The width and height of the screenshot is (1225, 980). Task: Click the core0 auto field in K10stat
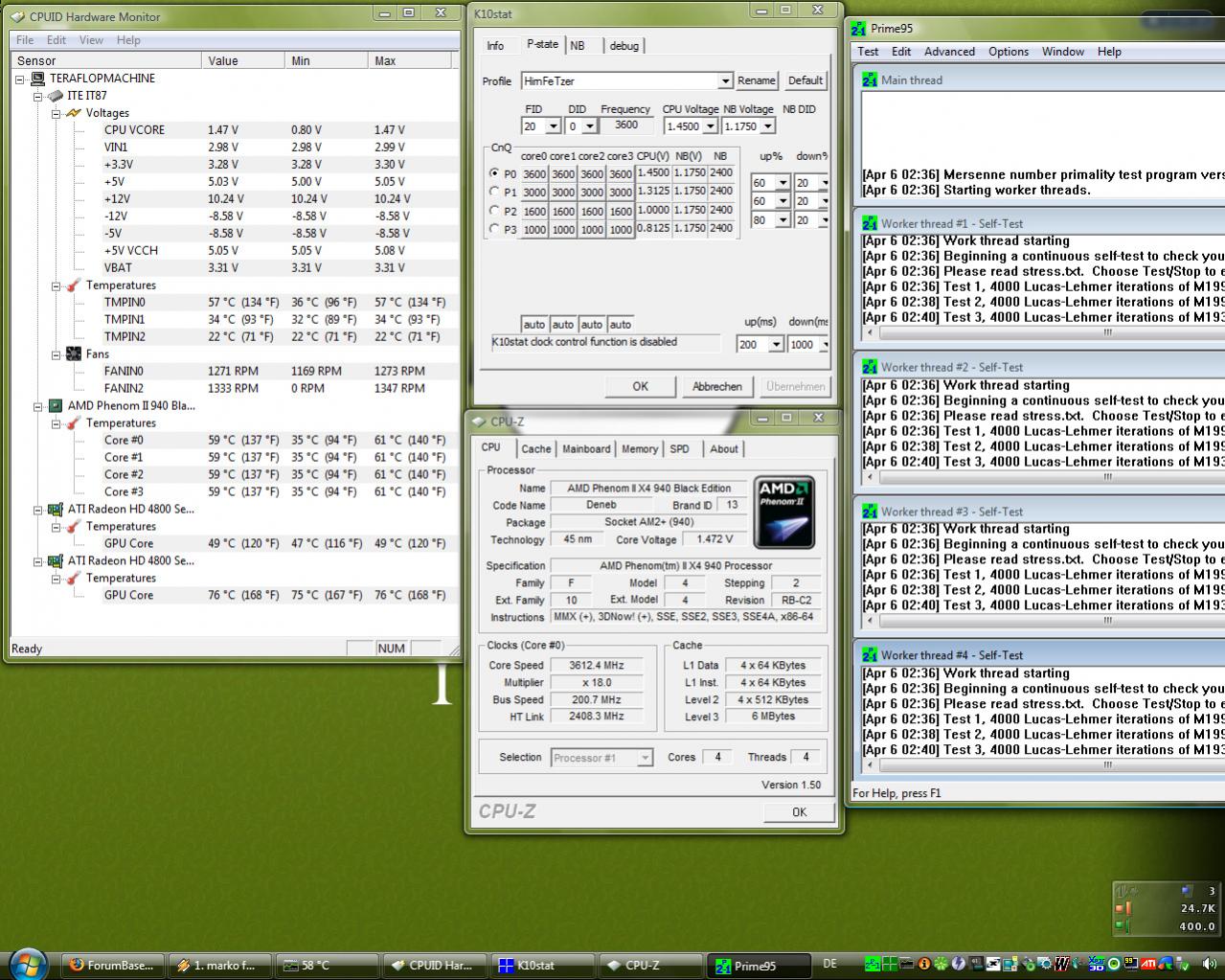(x=533, y=325)
